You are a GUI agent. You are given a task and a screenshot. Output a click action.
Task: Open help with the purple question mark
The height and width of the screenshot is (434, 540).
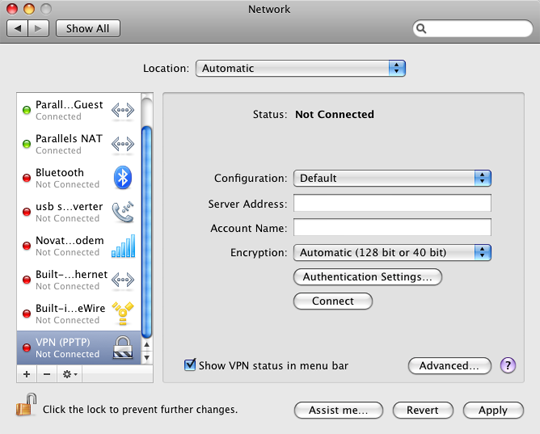tap(508, 365)
